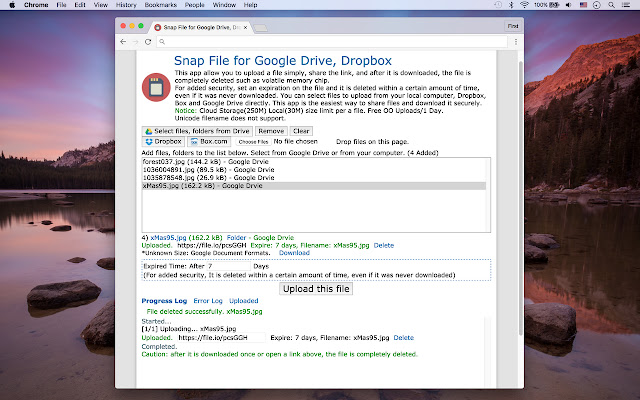Click Upload this file button
This screenshot has height=400, width=640.
316,289
